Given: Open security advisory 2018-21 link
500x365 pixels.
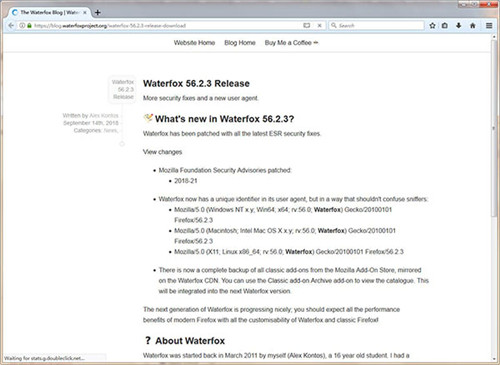Looking at the screenshot, I should 186,181.
